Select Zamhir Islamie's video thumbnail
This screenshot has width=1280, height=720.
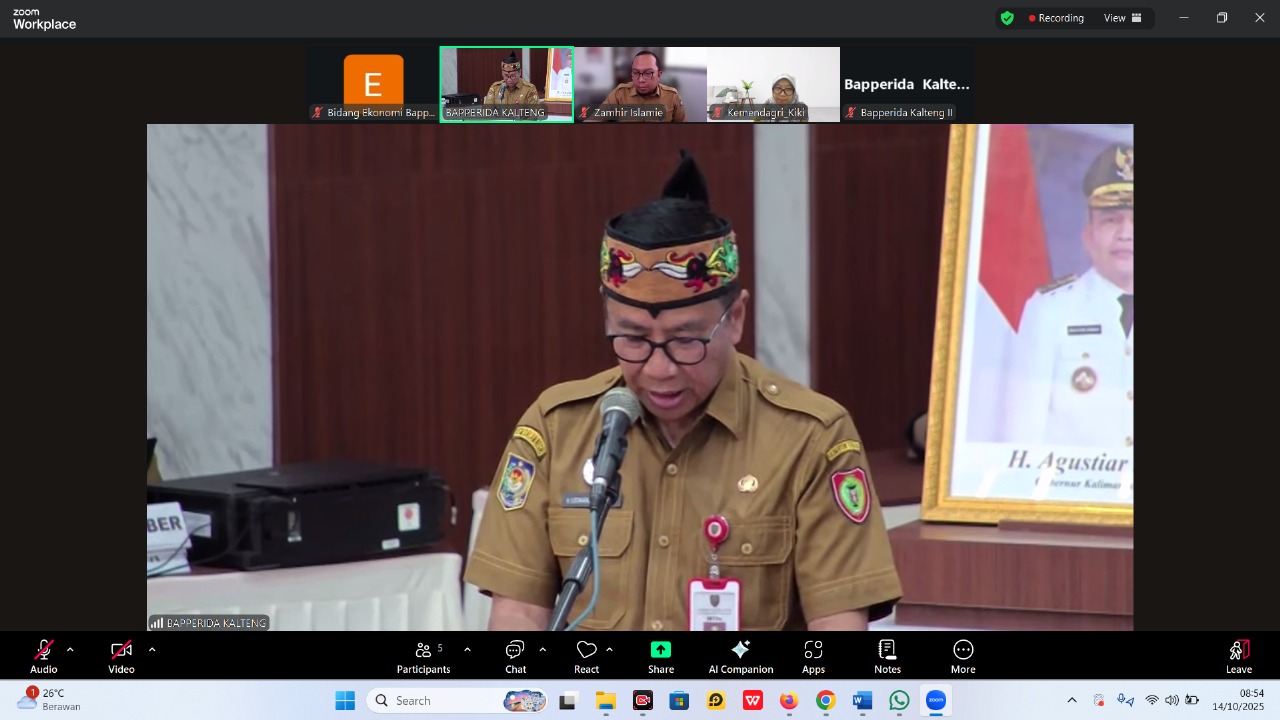(640, 84)
